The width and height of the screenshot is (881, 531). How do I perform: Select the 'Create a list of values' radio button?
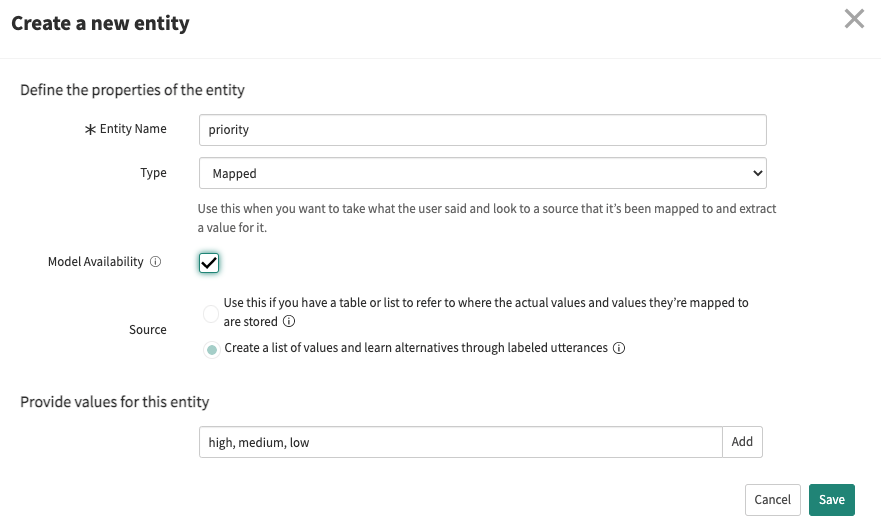[212, 350]
